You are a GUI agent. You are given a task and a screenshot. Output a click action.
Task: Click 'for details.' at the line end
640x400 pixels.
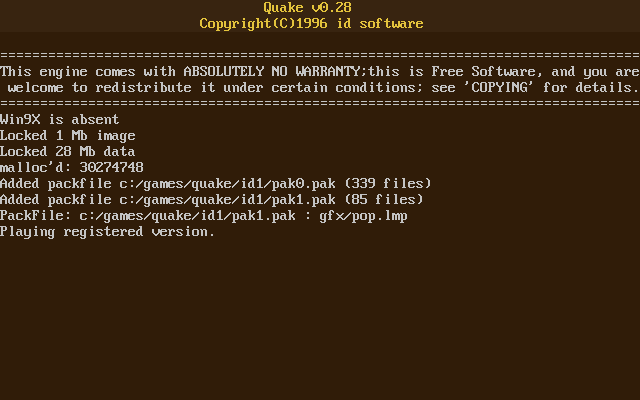tap(591, 88)
